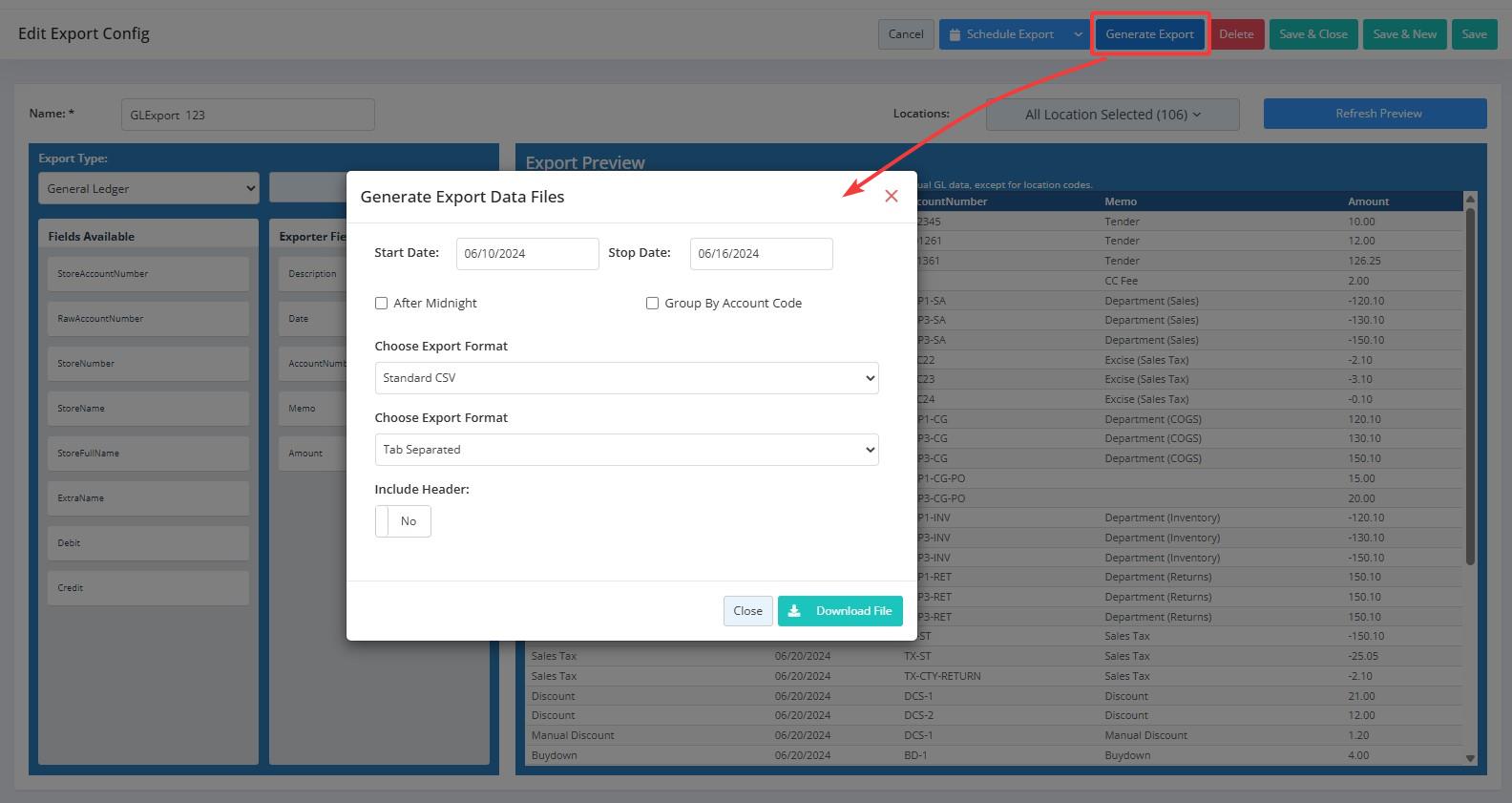Viewport: 1512px width, 803px height.
Task: Close the Generate Export dialog with the red X
Action: [891, 196]
